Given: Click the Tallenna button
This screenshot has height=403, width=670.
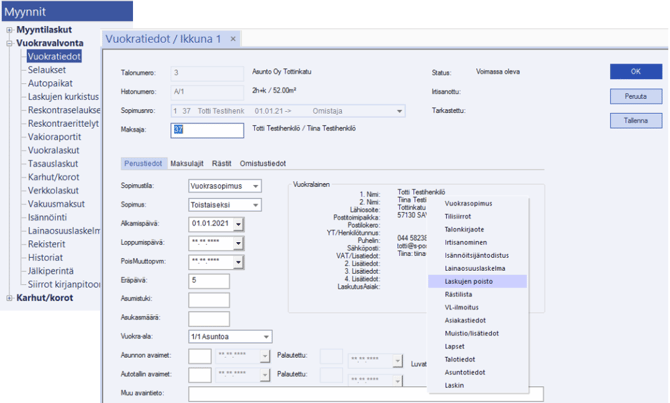Looking at the screenshot, I should point(635,120).
